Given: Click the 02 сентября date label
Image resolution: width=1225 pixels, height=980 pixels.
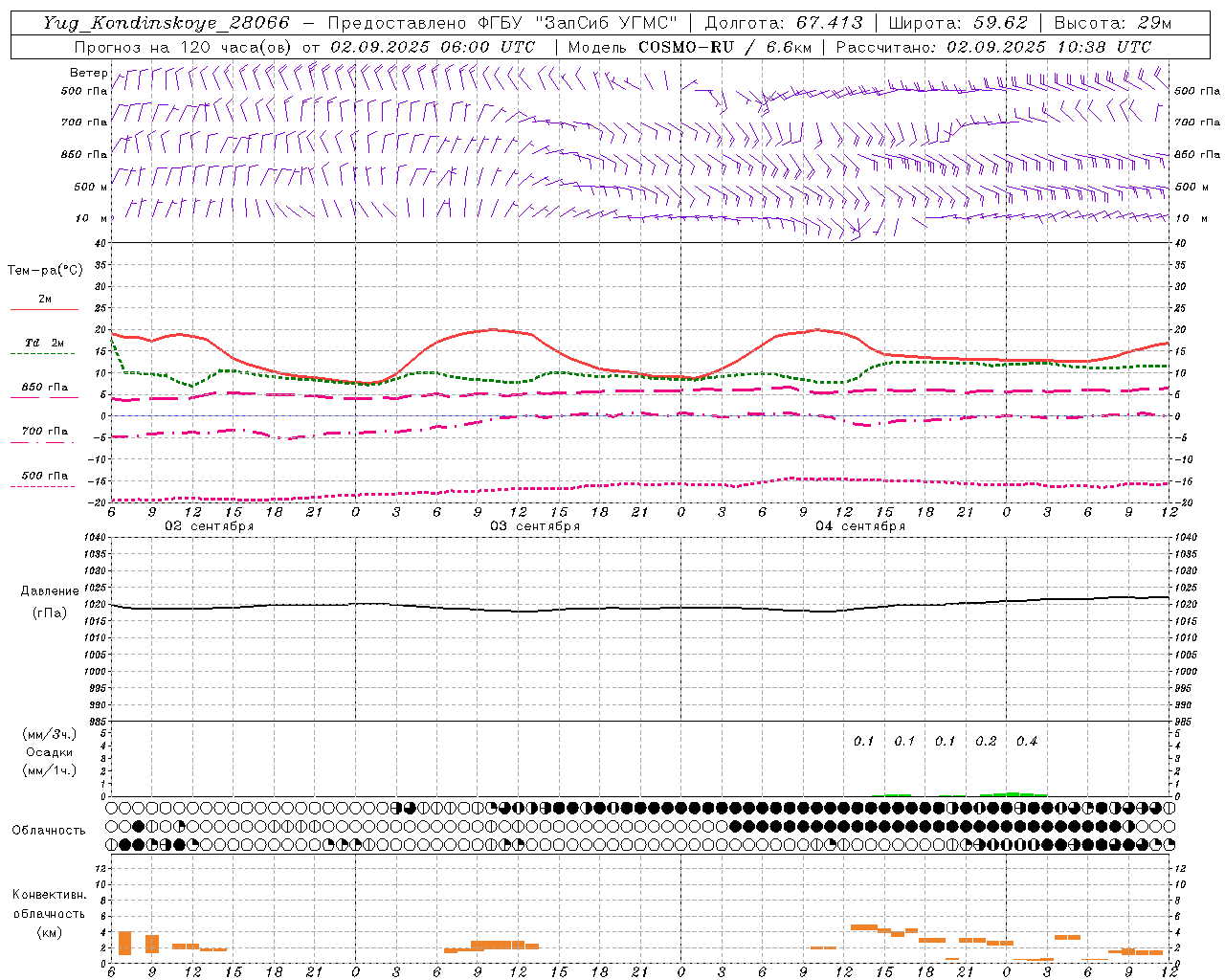Looking at the screenshot, I should tap(210, 526).
